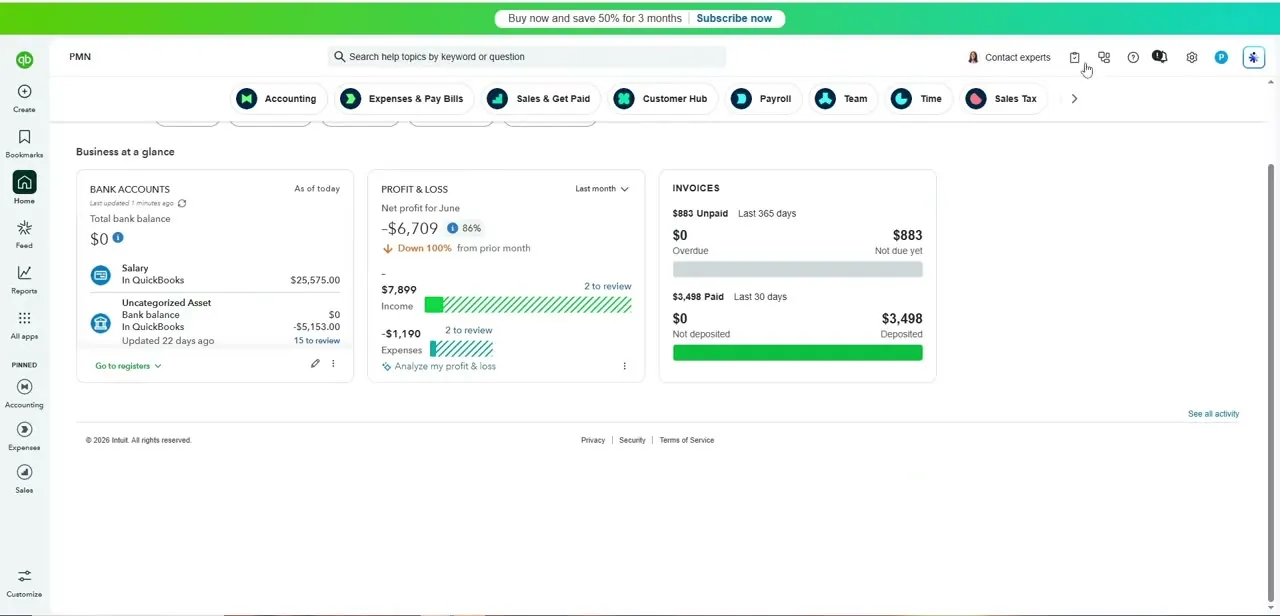Open 15 to review link

(x=317, y=341)
